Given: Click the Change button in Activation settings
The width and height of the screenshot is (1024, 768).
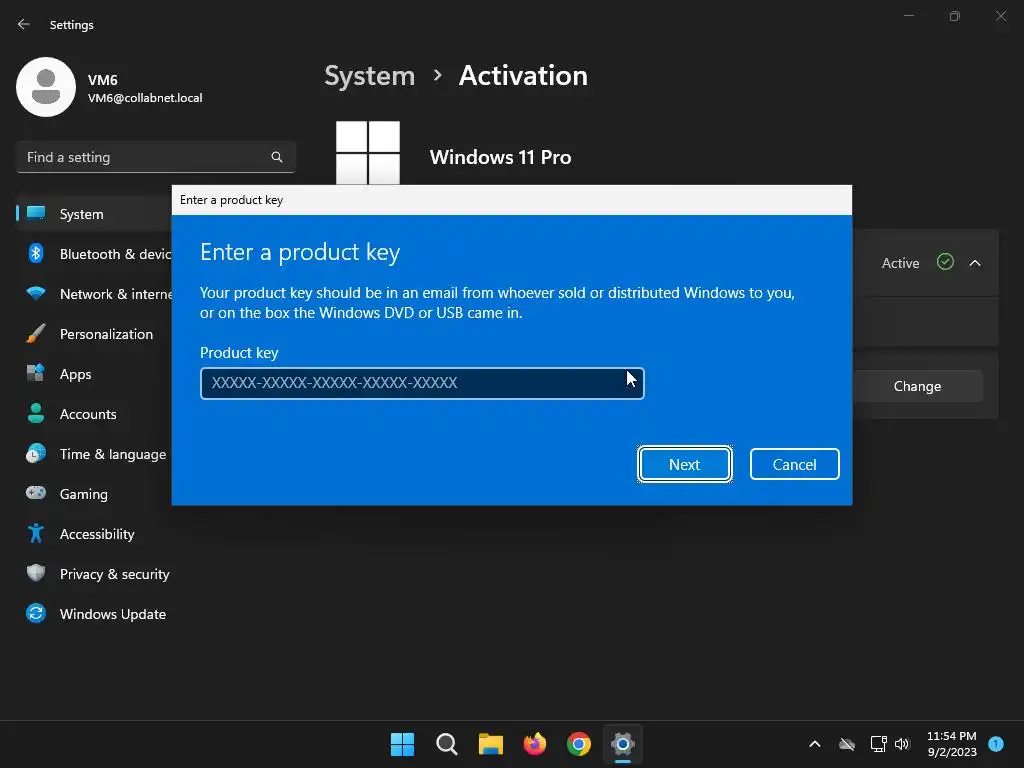Looking at the screenshot, I should click(917, 386).
